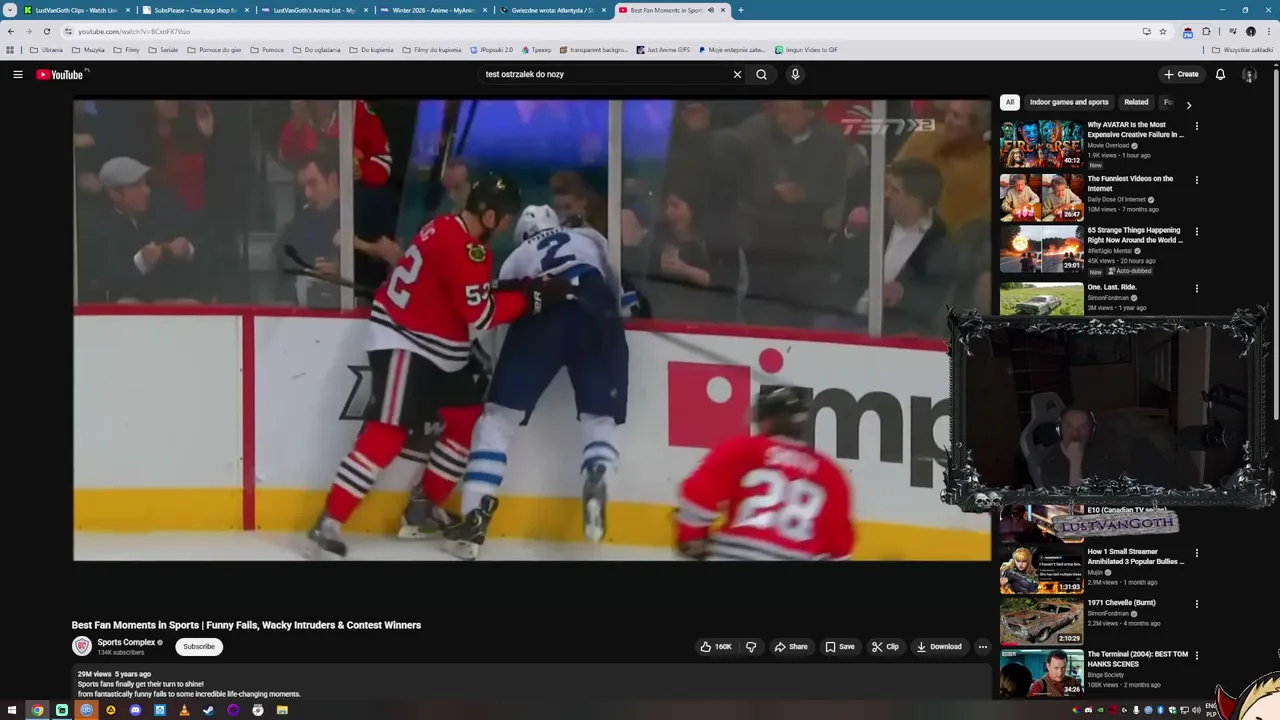
Task: Open the browser extensions puzzle icon
Action: [x=1206, y=31]
